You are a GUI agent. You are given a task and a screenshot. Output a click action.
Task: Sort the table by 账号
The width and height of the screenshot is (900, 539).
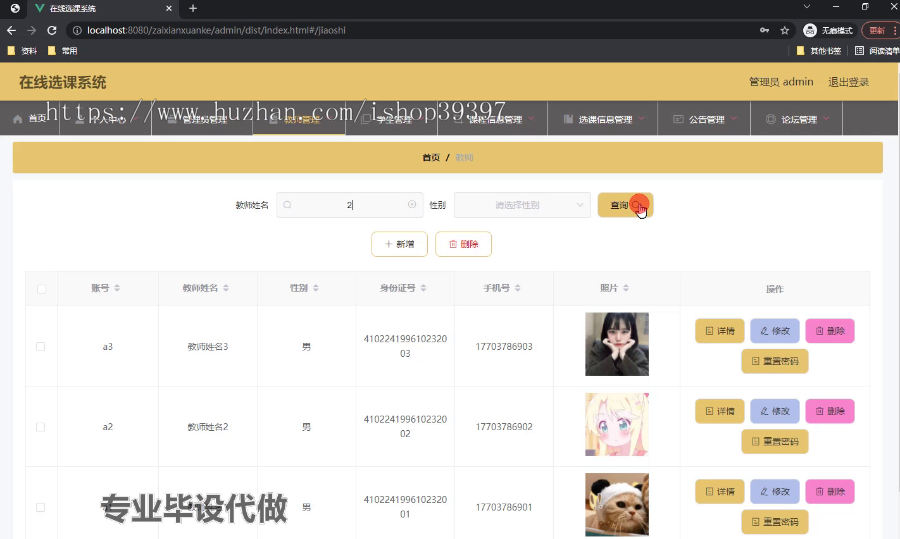click(117, 288)
